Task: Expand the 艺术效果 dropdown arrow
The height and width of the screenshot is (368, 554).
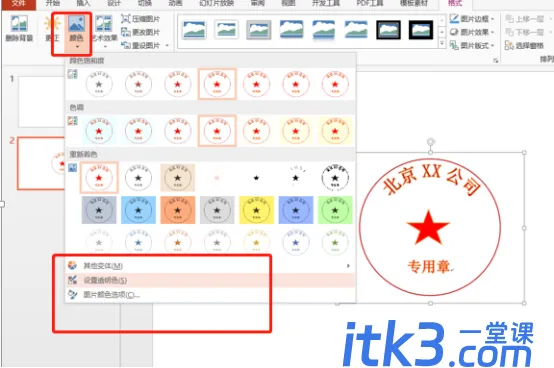Action: [x=105, y=47]
